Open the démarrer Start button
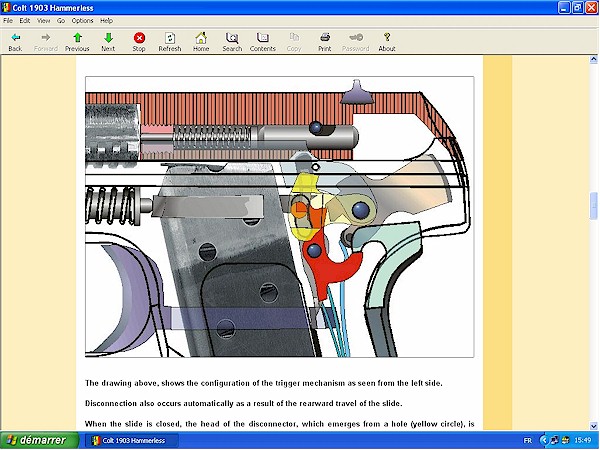Viewport: 600px width, 450px height. click(x=39, y=440)
